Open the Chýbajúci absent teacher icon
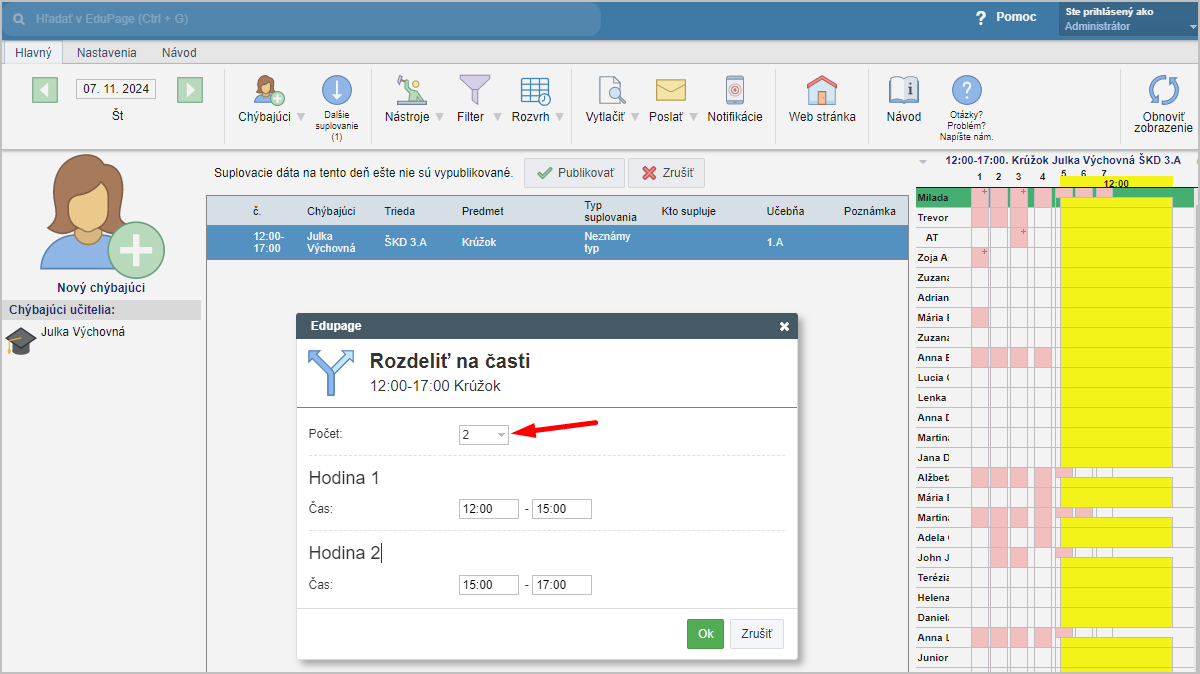This screenshot has width=1200, height=674. coord(268,90)
